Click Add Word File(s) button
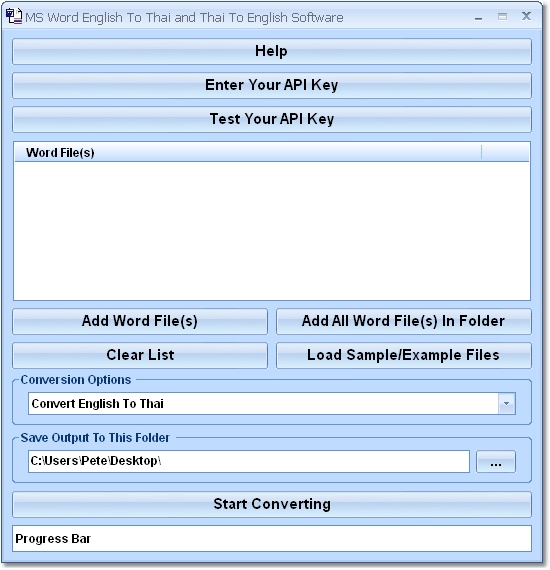Screen dimensions: 550x570 [x=140, y=321]
